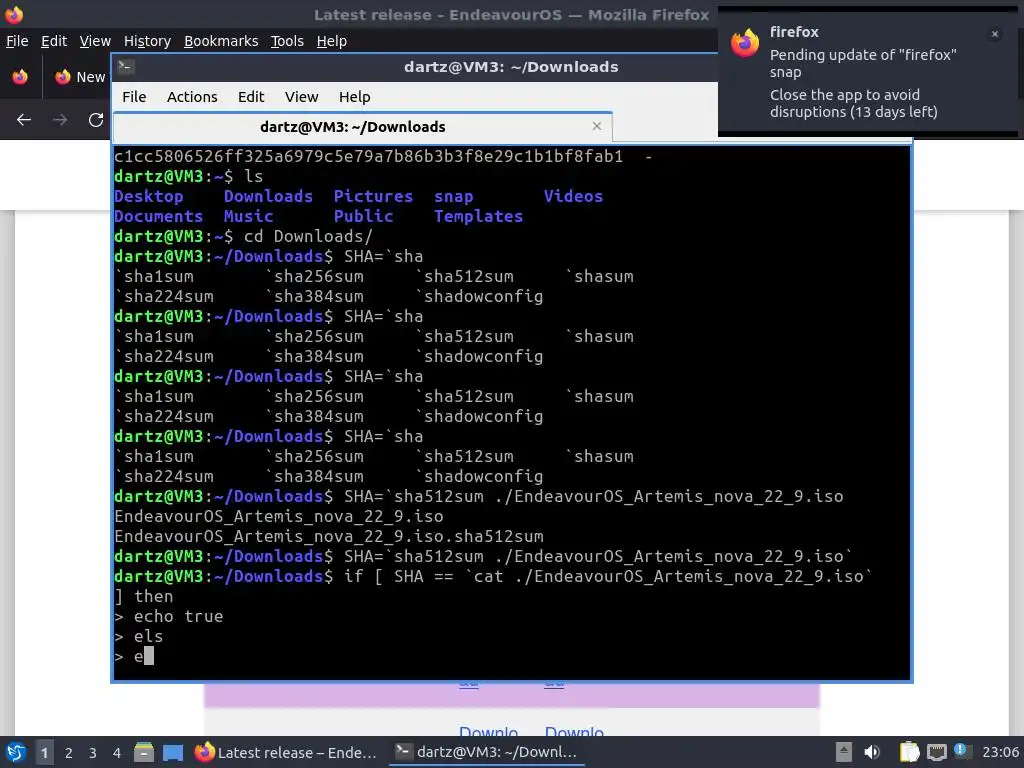Click Firefox forward arrow button
Viewport: 1024px width, 768px height.
60,120
